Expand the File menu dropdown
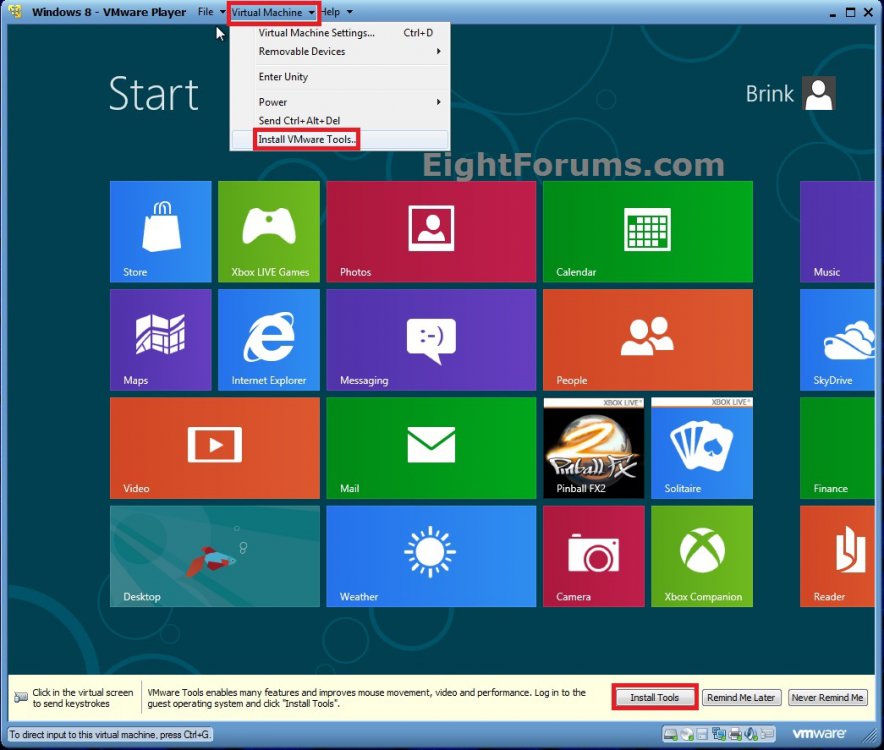Image resolution: width=884 pixels, height=750 pixels. point(210,12)
